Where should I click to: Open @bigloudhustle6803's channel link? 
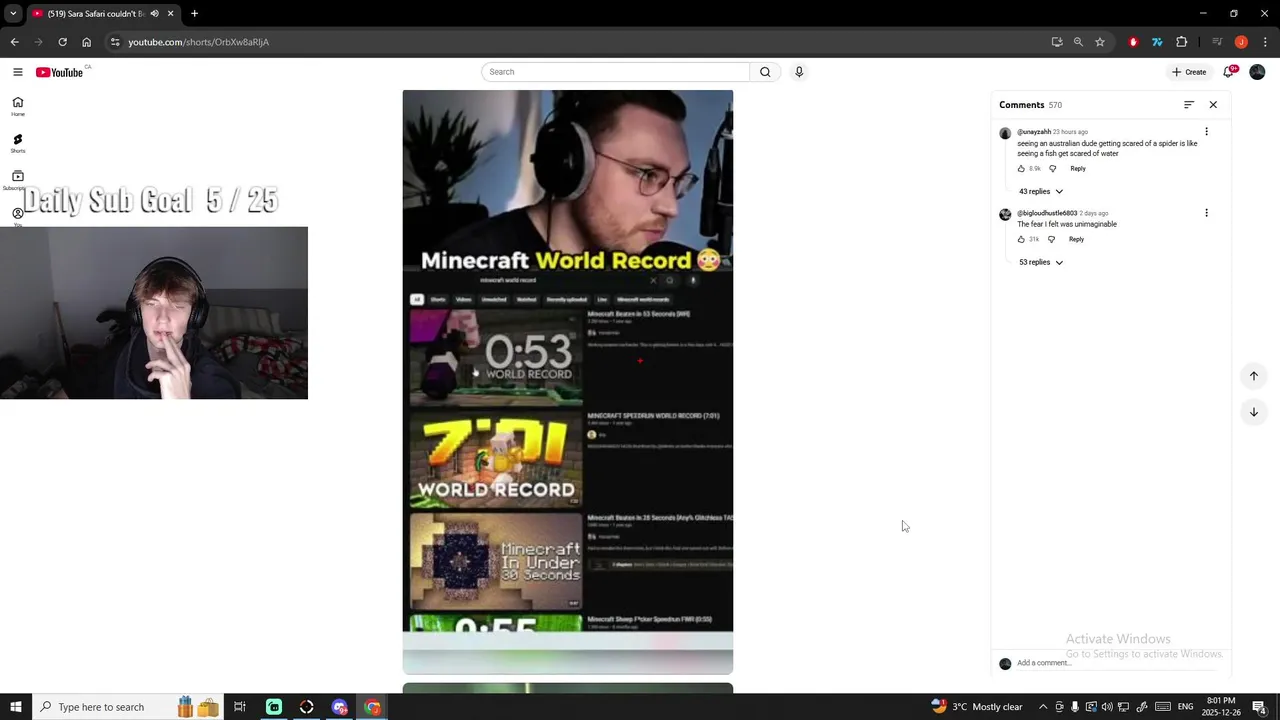1047,213
